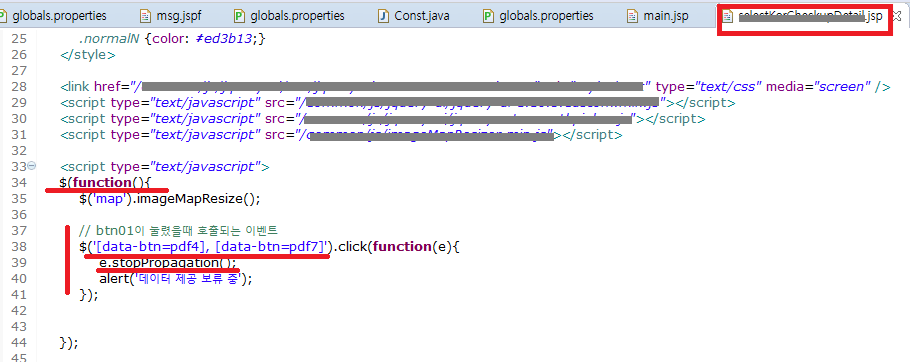The height and width of the screenshot is (362, 910).
Task: Click the '$(function(){' statement
Action: point(105,183)
